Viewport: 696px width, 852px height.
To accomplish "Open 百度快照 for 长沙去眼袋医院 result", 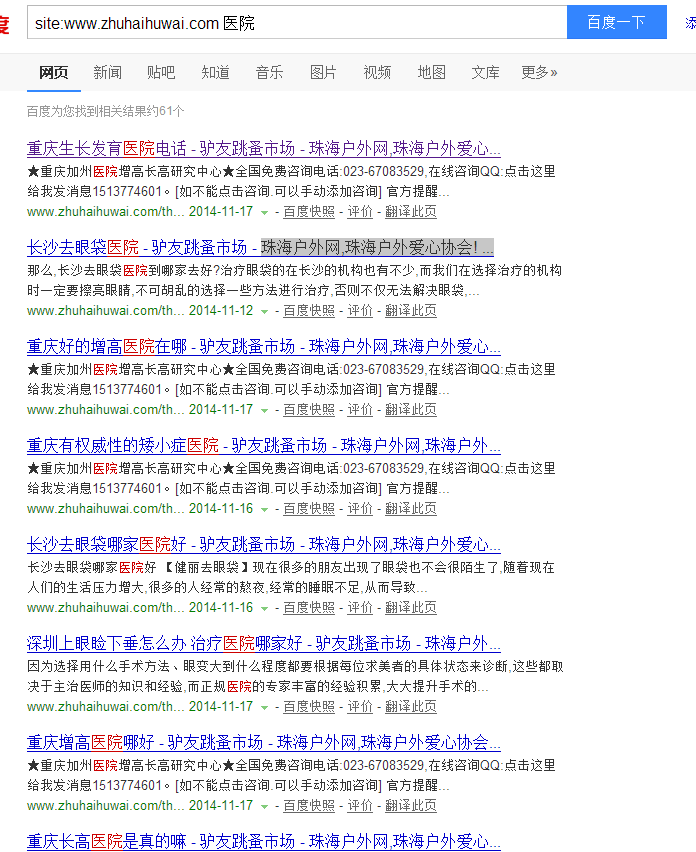I will click(309, 311).
